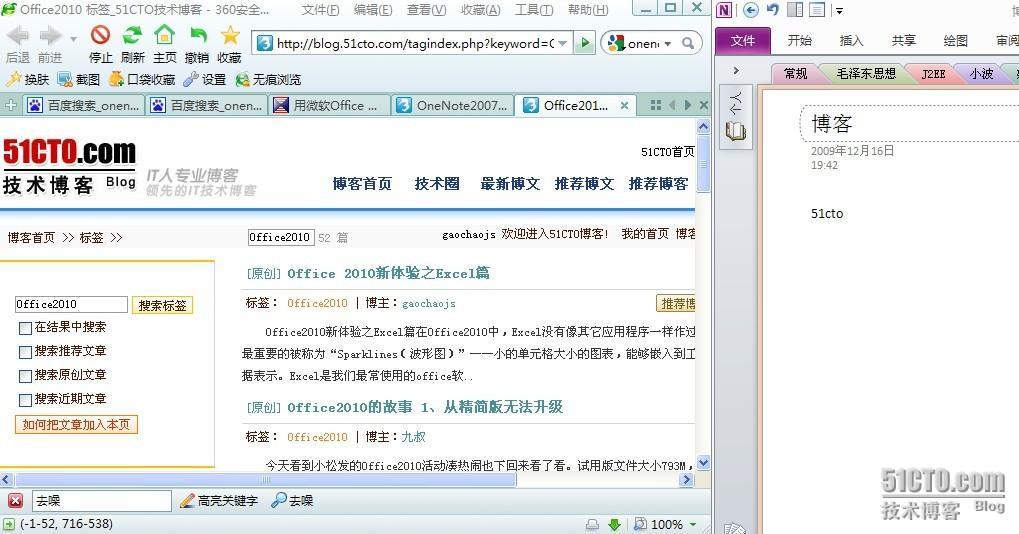This screenshot has height=534, width=1019.
Task: Close the Office201... browser tab
Action: point(624,105)
